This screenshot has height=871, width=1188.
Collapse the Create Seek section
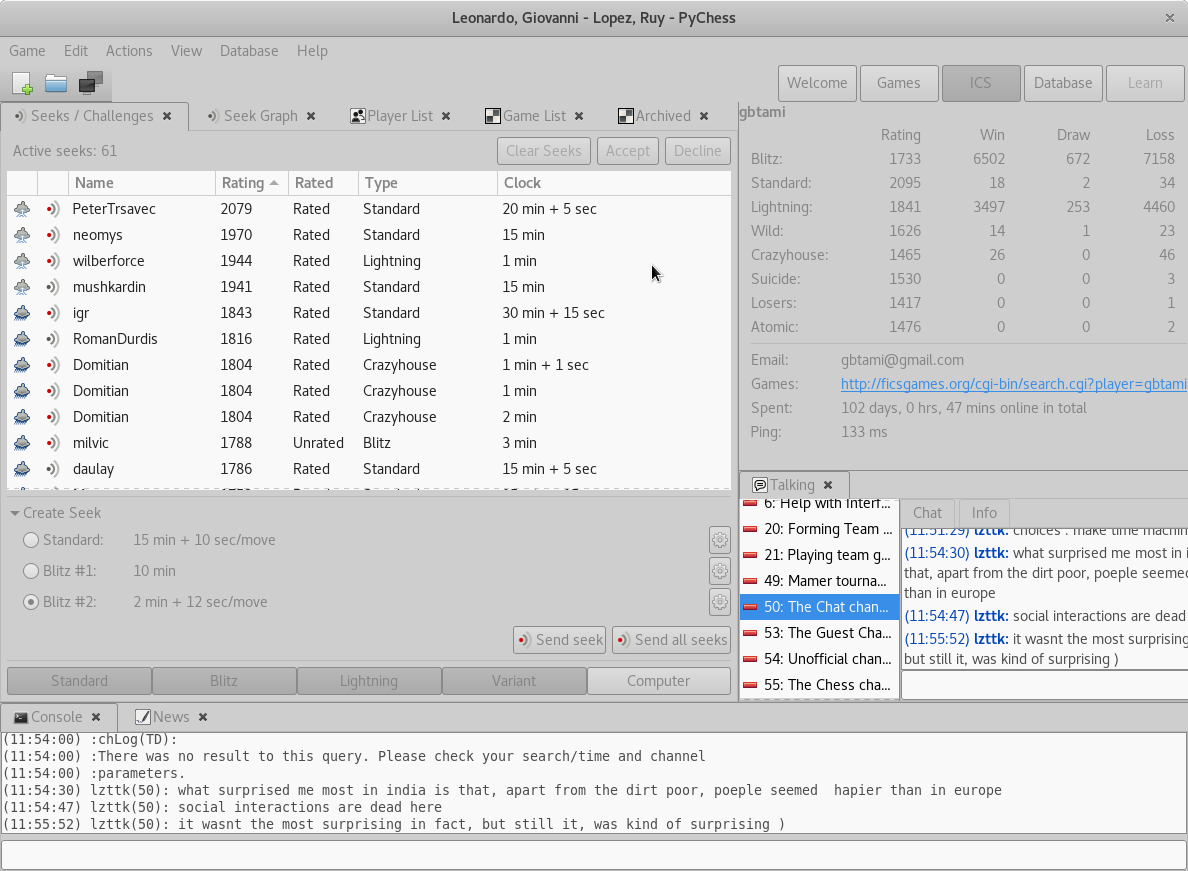14,512
